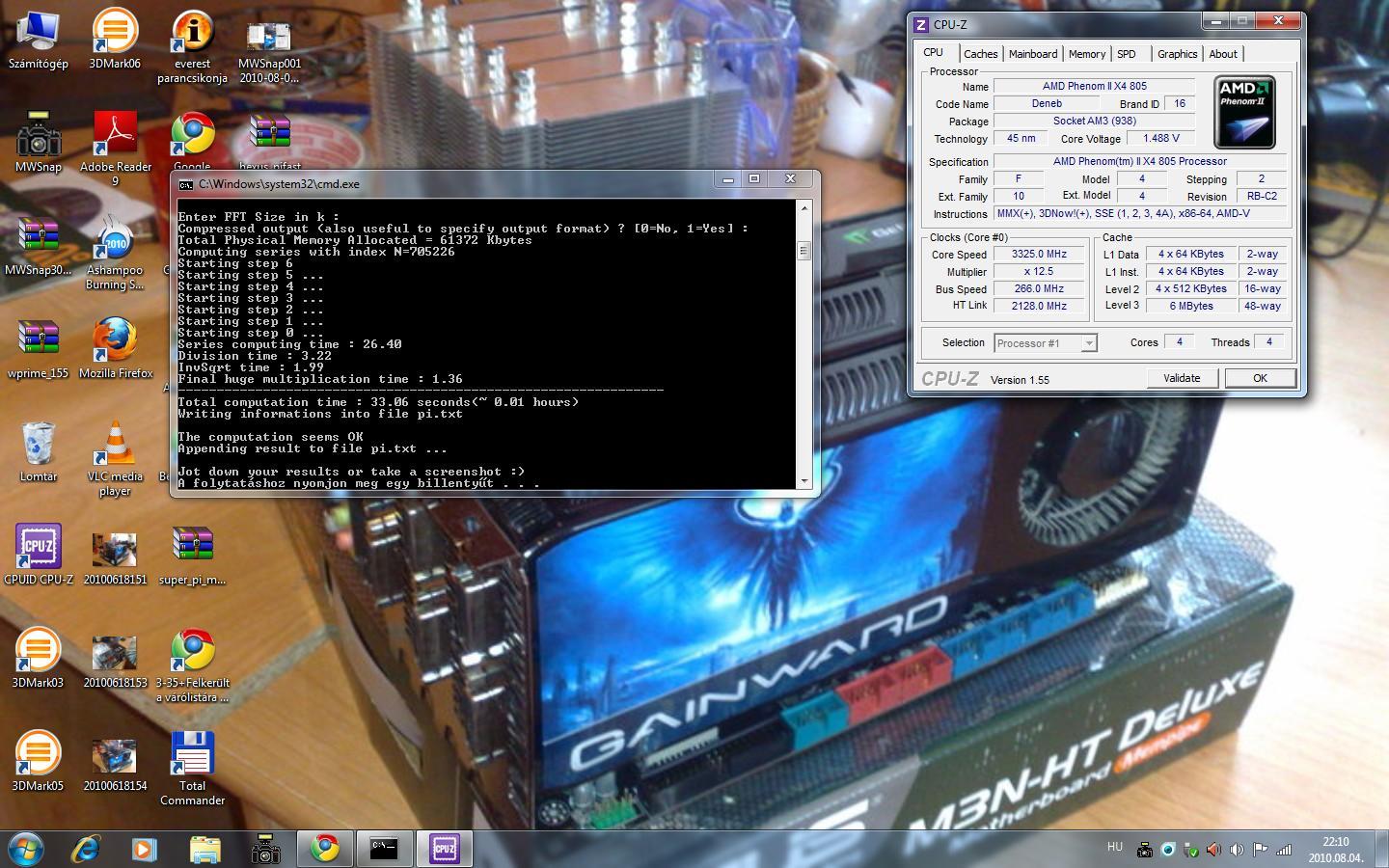The width and height of the screenshot is (1389, 868).
Task: Click the cmd.exe scrollbar up arrow
Action: (x=803, y=207)
